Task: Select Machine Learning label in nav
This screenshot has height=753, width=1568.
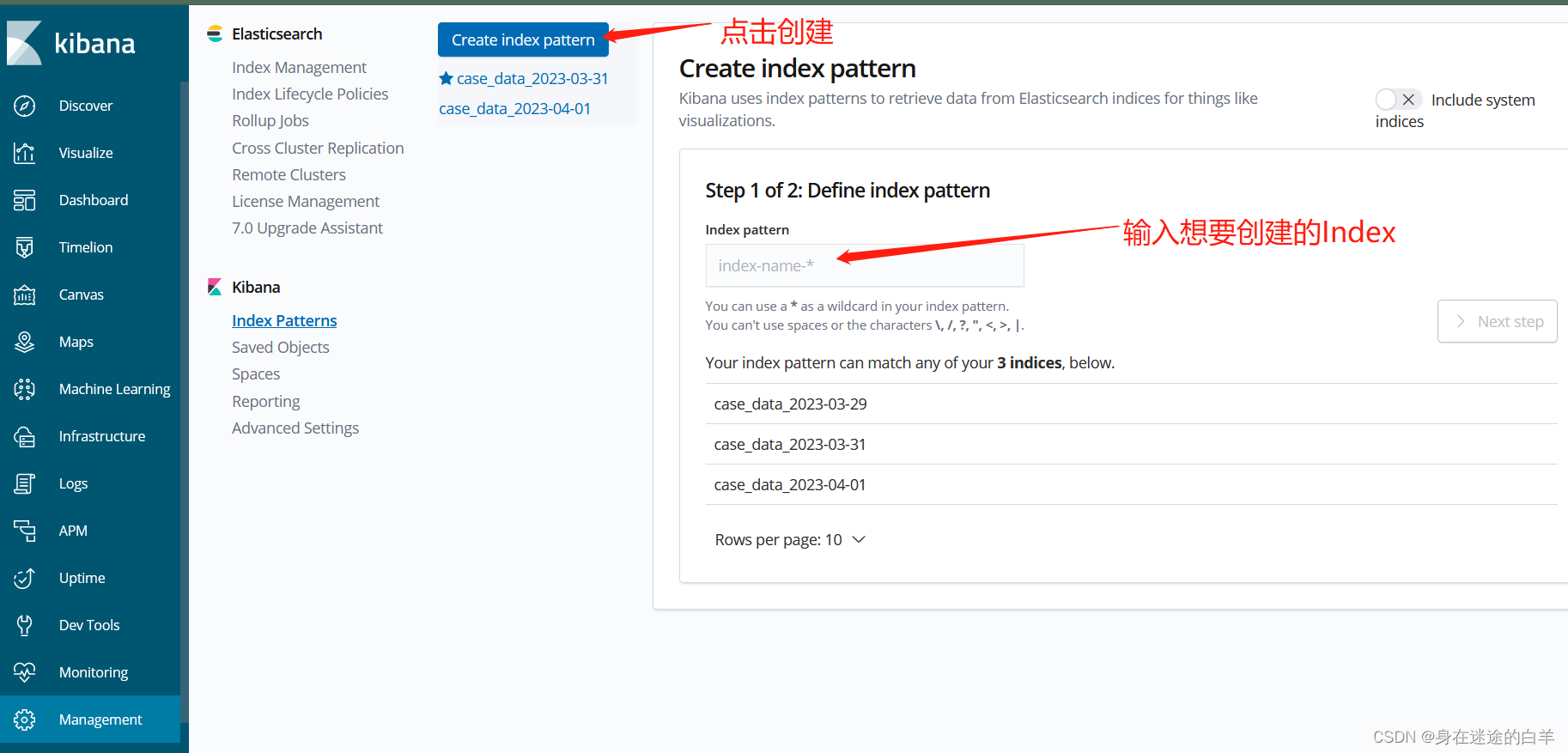Action: pos(115,389)
